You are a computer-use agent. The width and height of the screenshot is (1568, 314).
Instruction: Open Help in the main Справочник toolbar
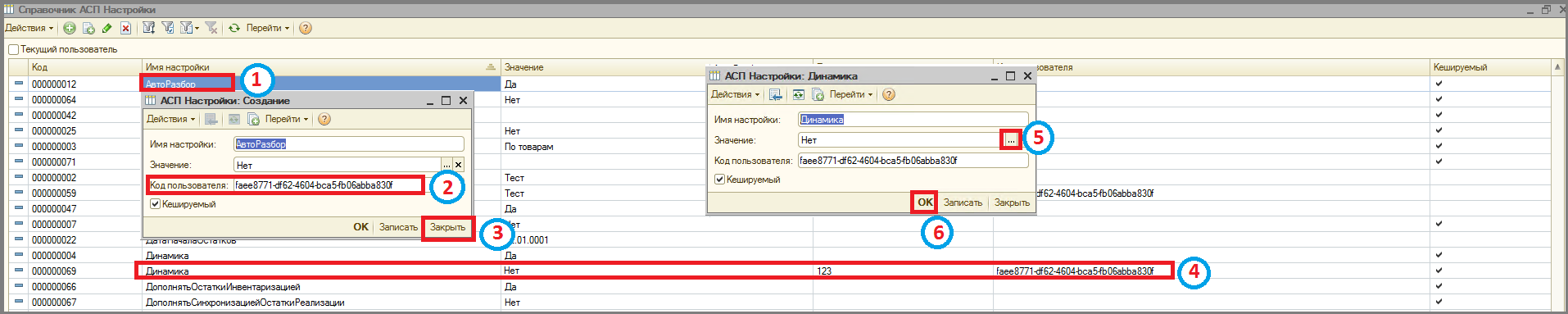[306, 28]
